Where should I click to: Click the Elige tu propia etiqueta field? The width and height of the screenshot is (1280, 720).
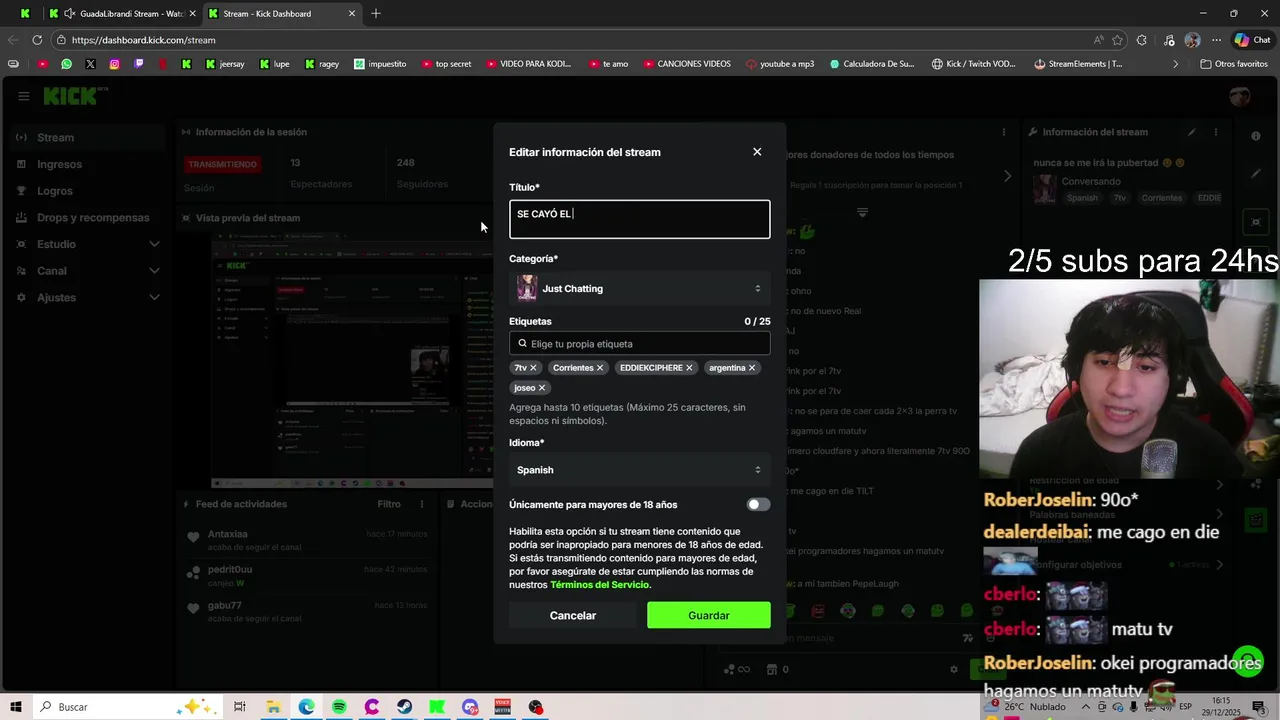pyautogui.click(x=640, y=344)
